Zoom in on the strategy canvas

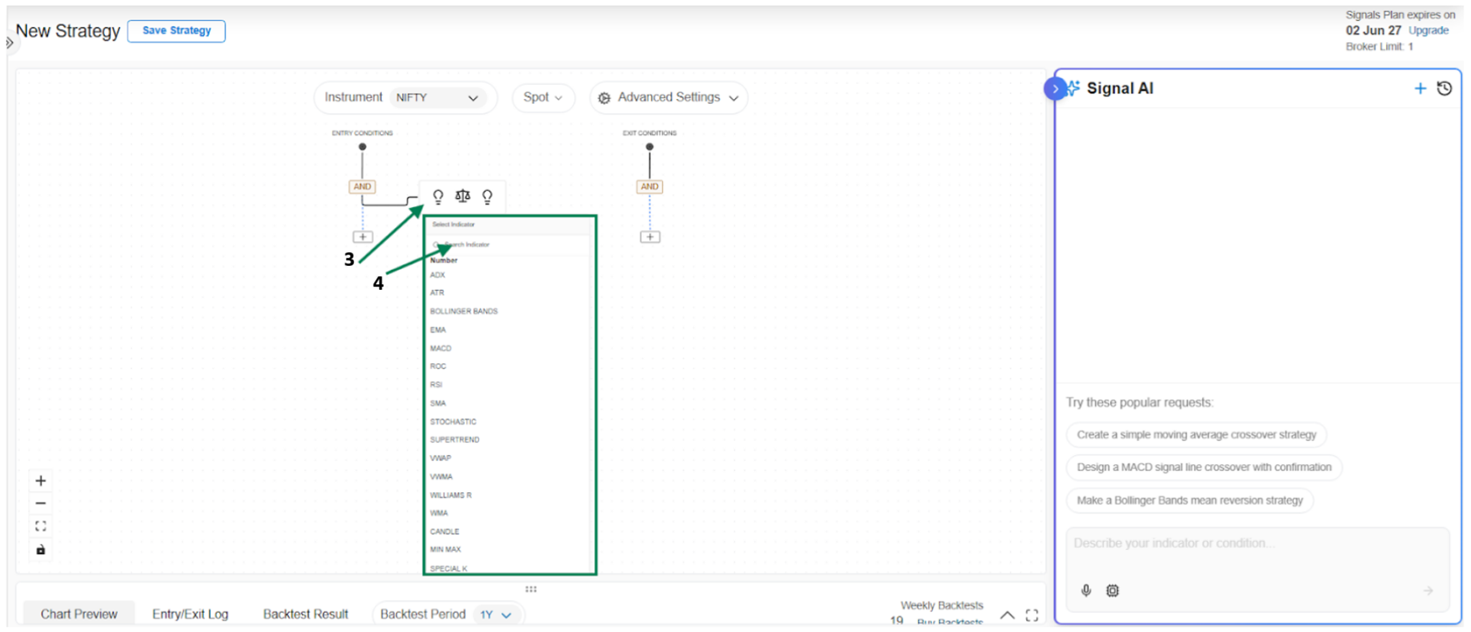click(x=41, y=481)
